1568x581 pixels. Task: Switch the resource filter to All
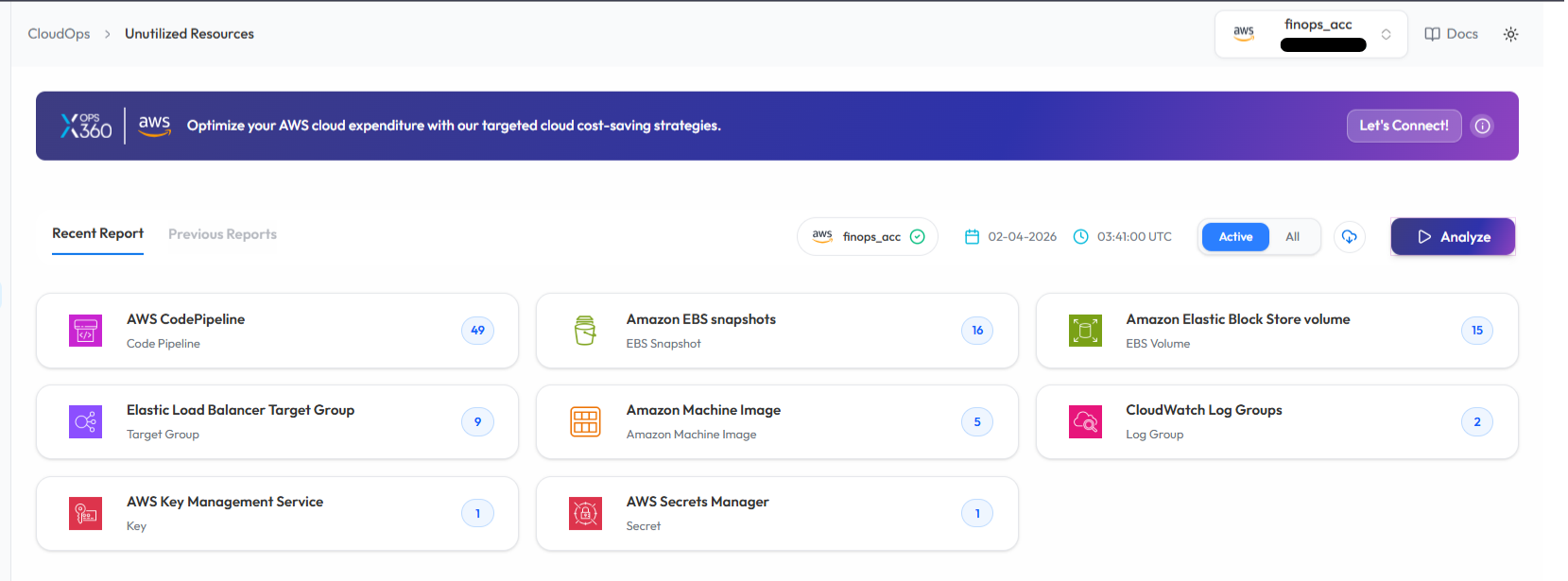1292,237
